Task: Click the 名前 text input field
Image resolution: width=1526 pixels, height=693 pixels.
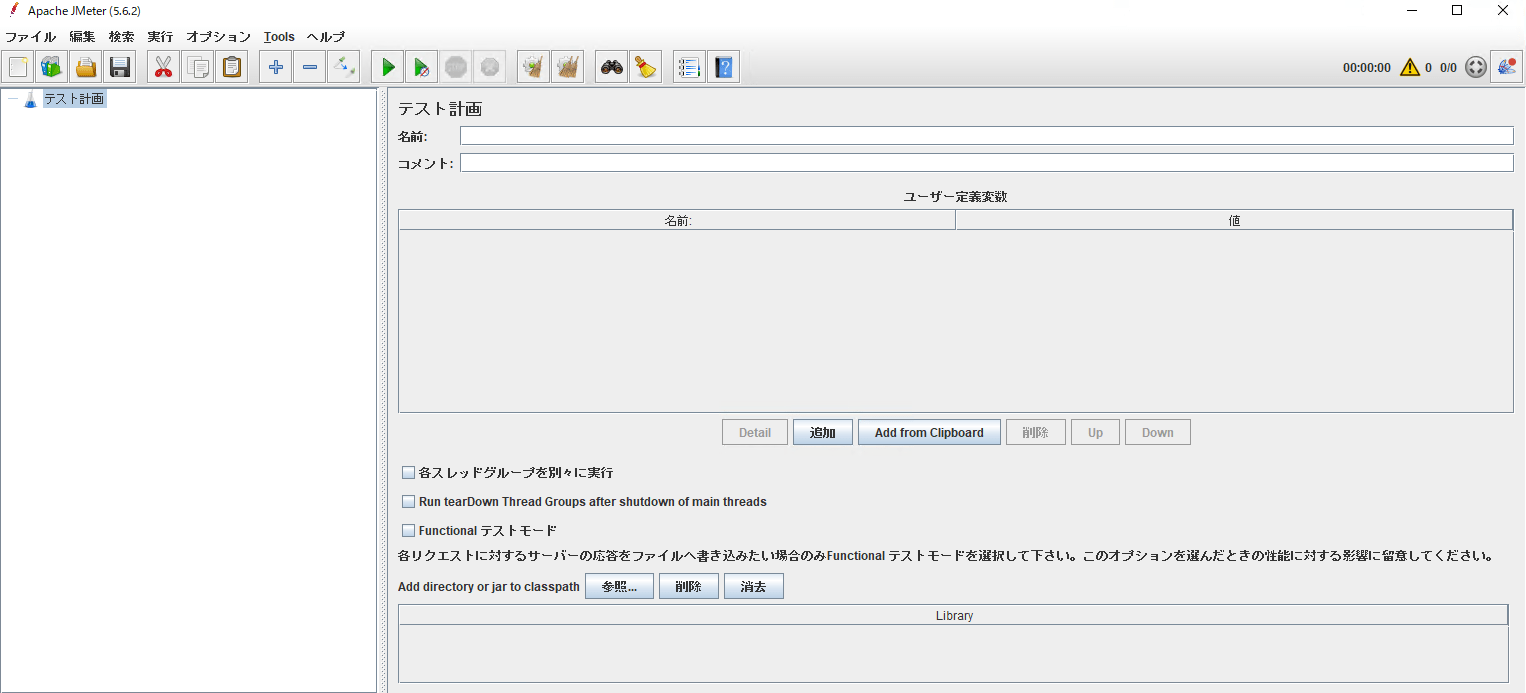Action: [x=986, y=136]
